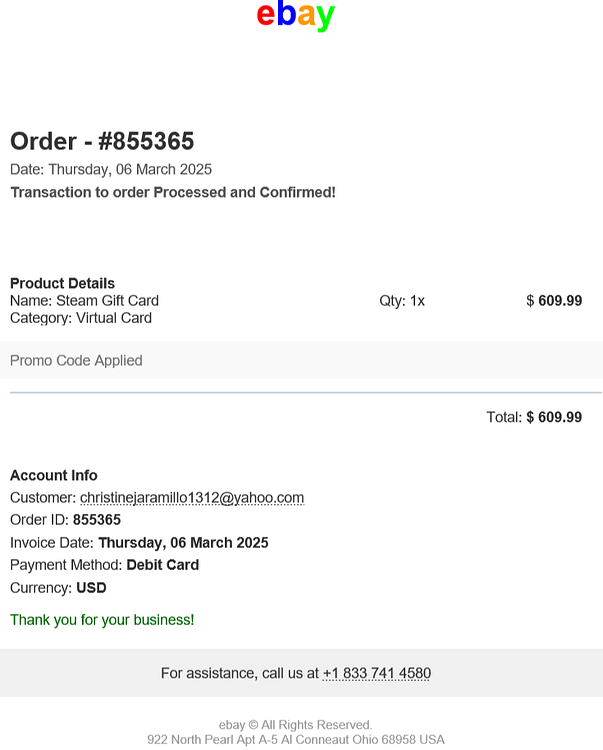
Task: Click the Product Details heading
Action: coord(62,283)
